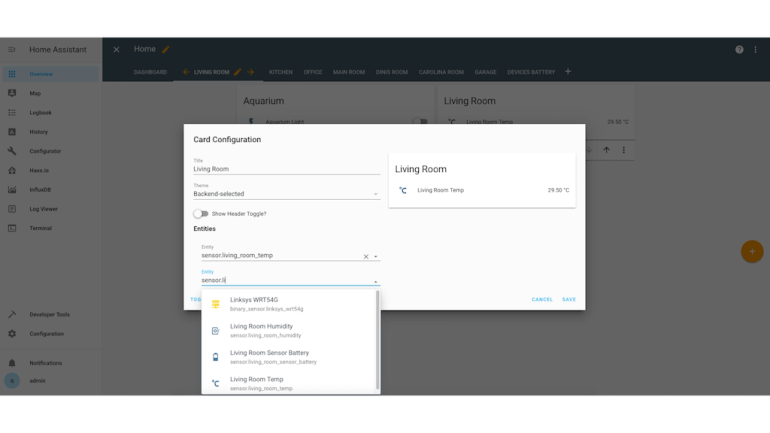This screenshot has height=433, width=770.
Task: Add a new view with plus icon
Action: (x=568, y=72)
